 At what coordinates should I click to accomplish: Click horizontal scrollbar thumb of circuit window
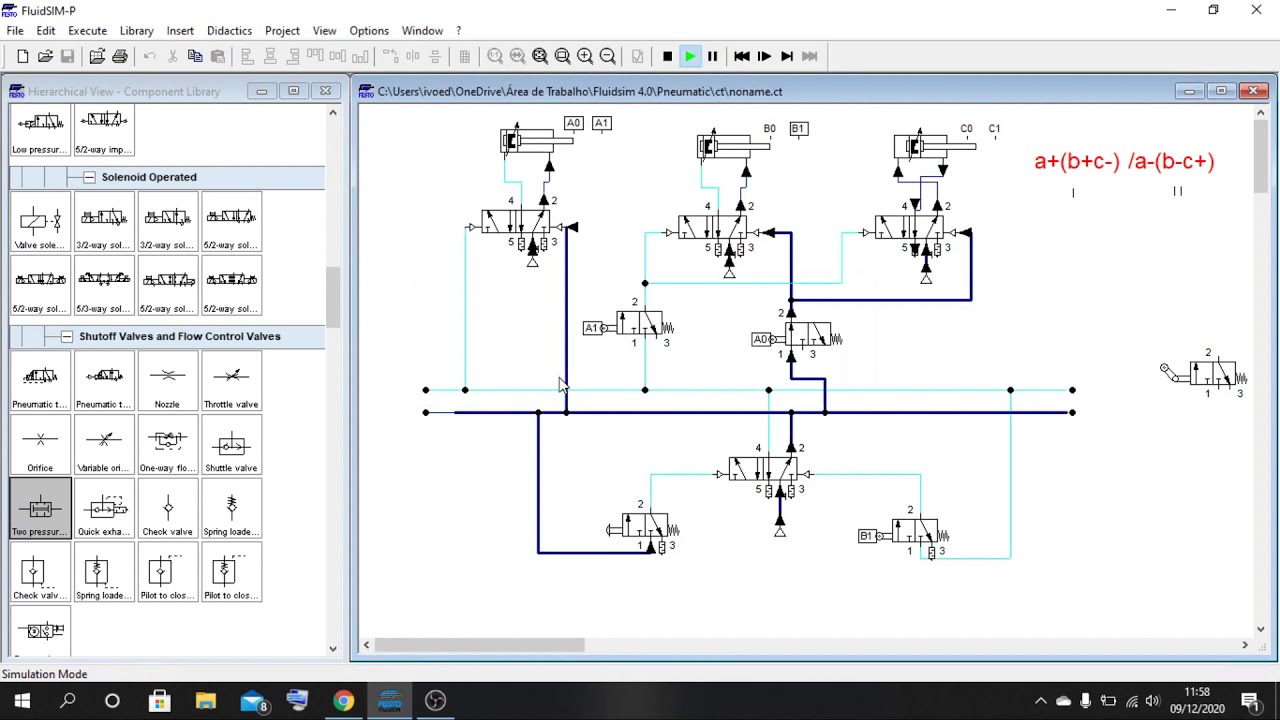(x=480, y=645)
